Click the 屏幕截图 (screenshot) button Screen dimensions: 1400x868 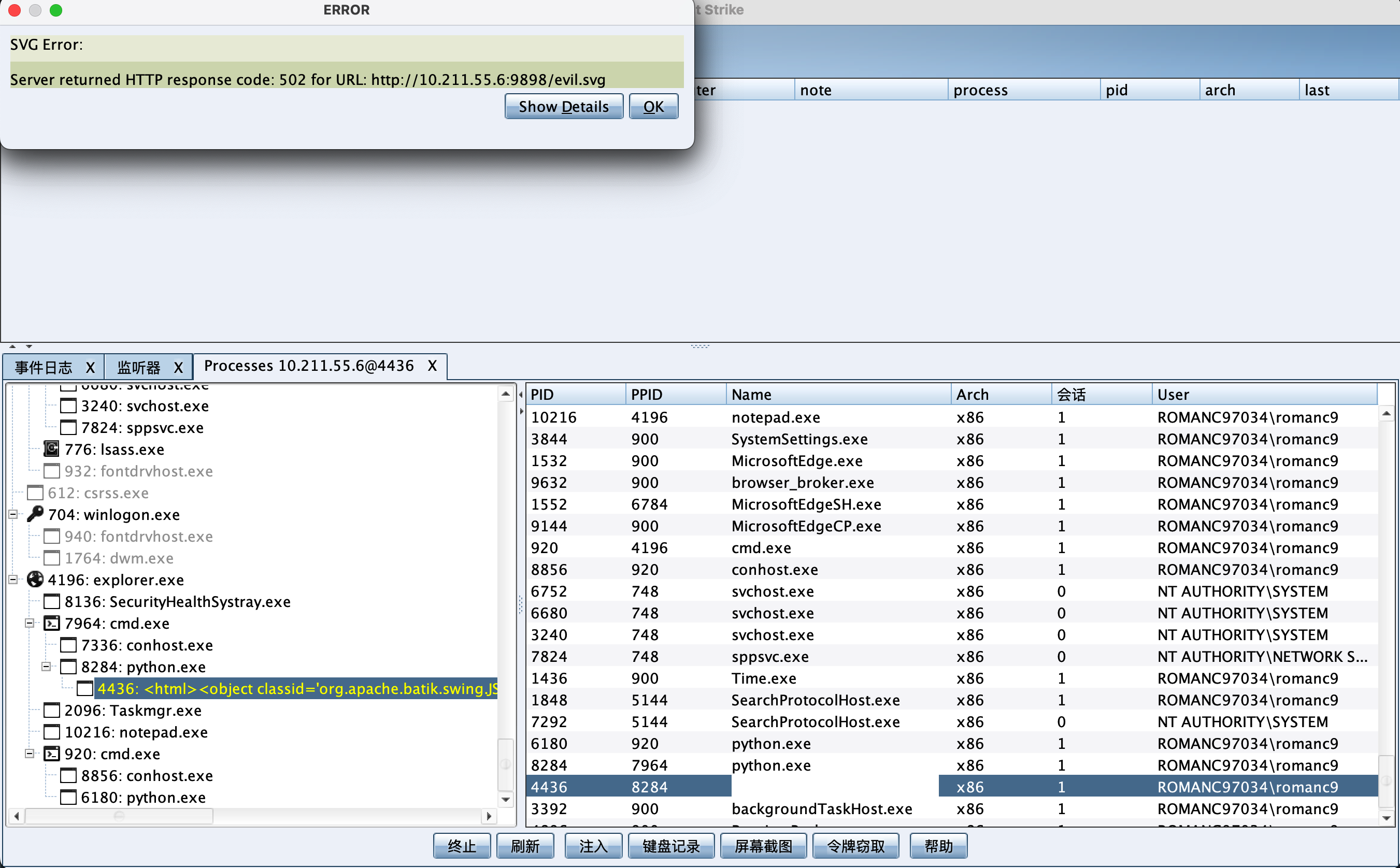pos(763,846)
